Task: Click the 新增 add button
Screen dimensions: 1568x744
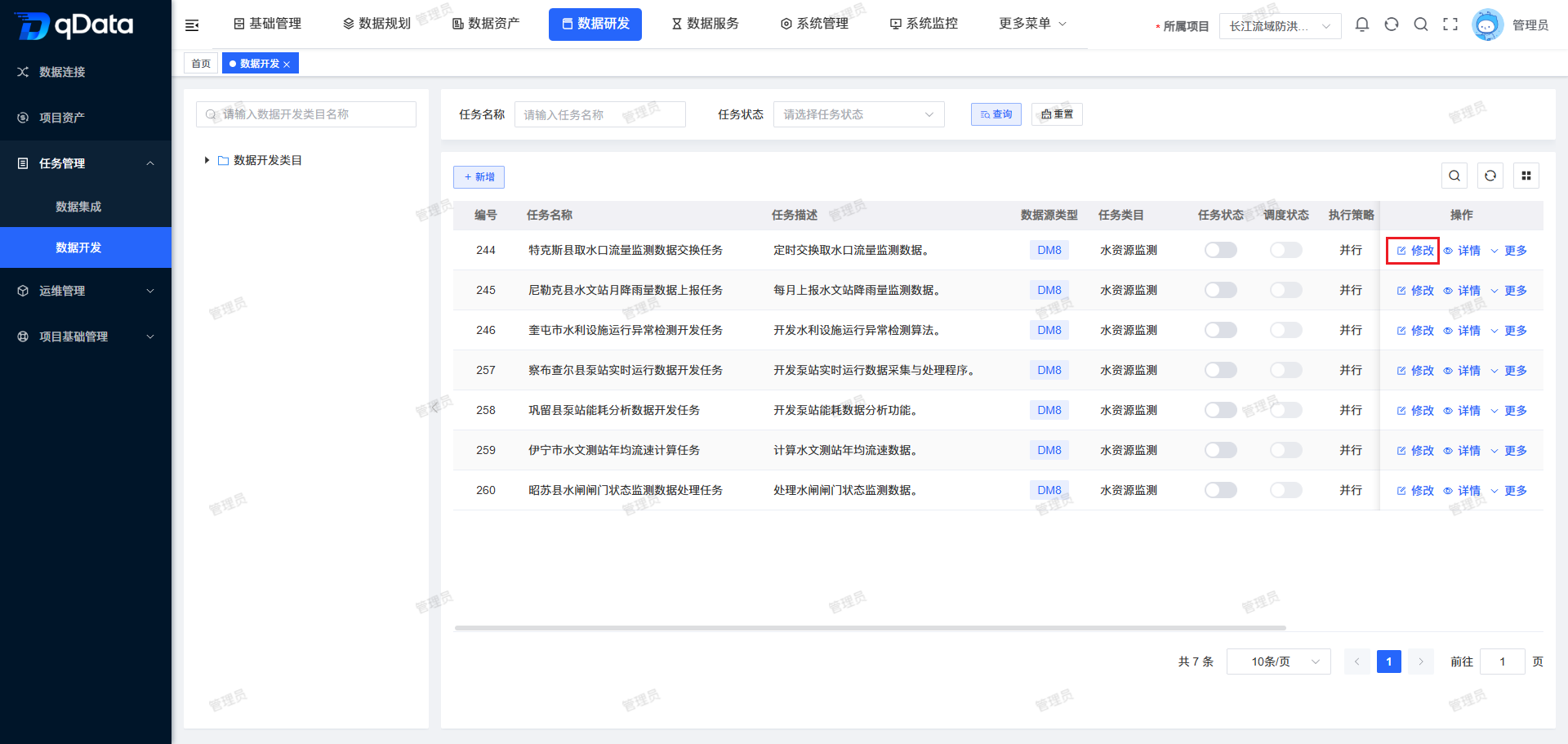Action: 479,177
